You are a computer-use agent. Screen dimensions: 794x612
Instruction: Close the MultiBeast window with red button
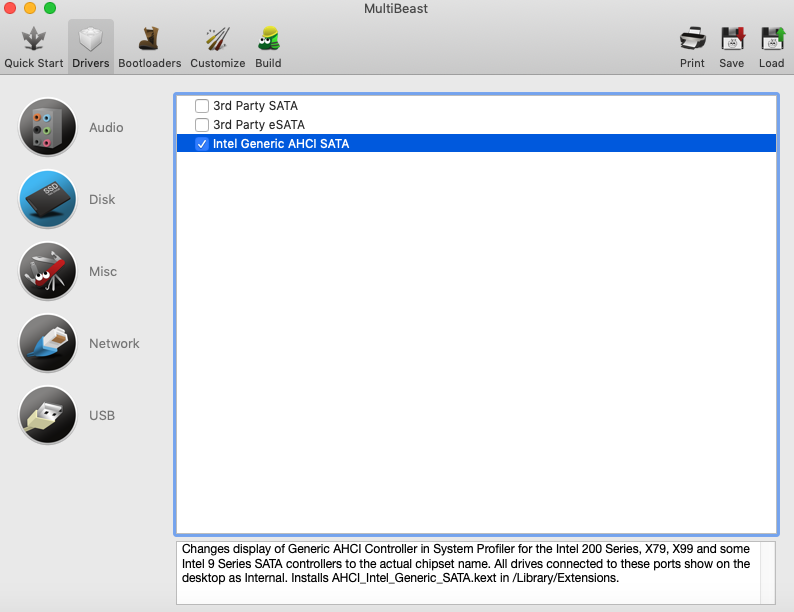(x=10, y=8)
